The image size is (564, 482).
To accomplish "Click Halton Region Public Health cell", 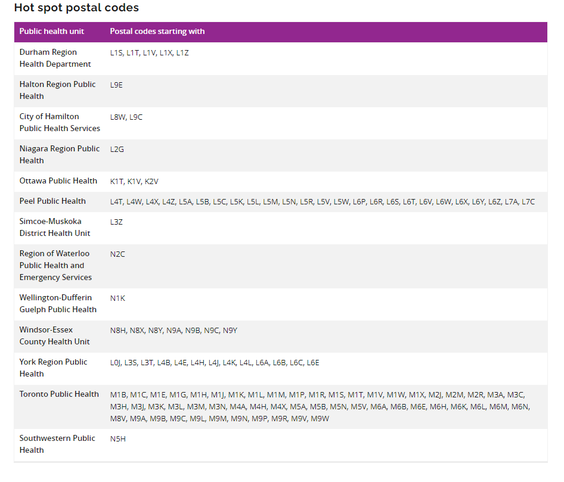I will click(58, 90).
